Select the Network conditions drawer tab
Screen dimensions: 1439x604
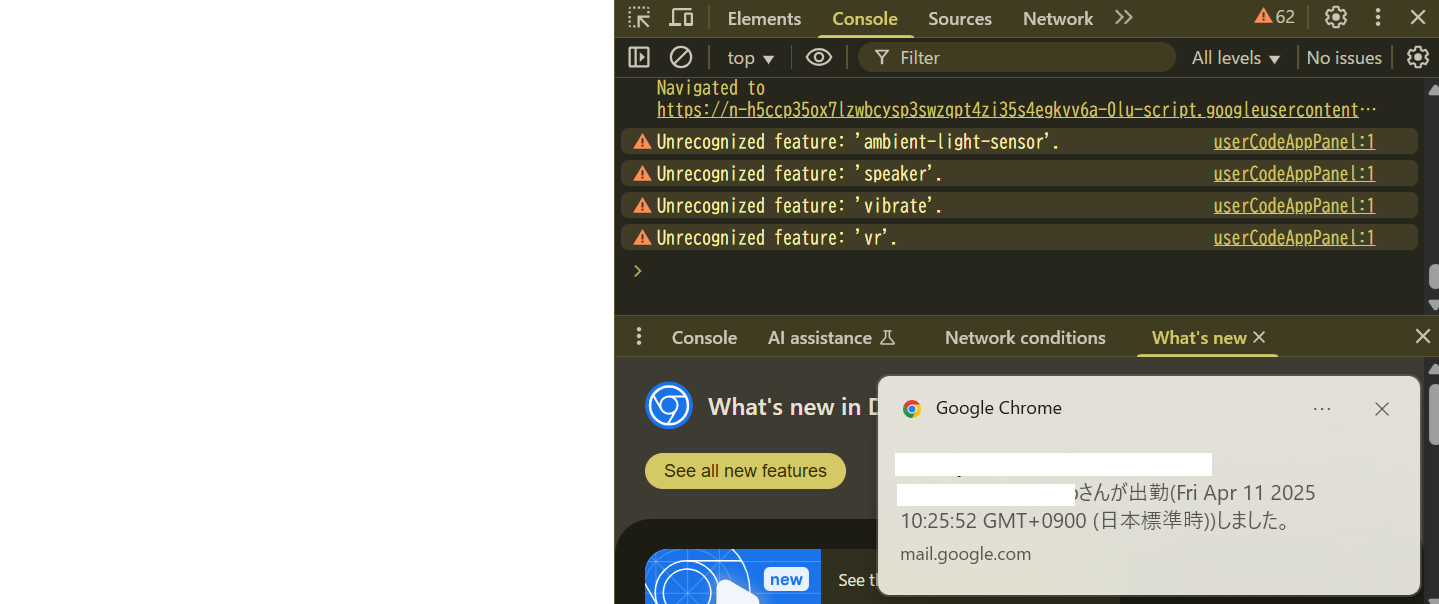pyautogui.click(x=1025, y=338)
